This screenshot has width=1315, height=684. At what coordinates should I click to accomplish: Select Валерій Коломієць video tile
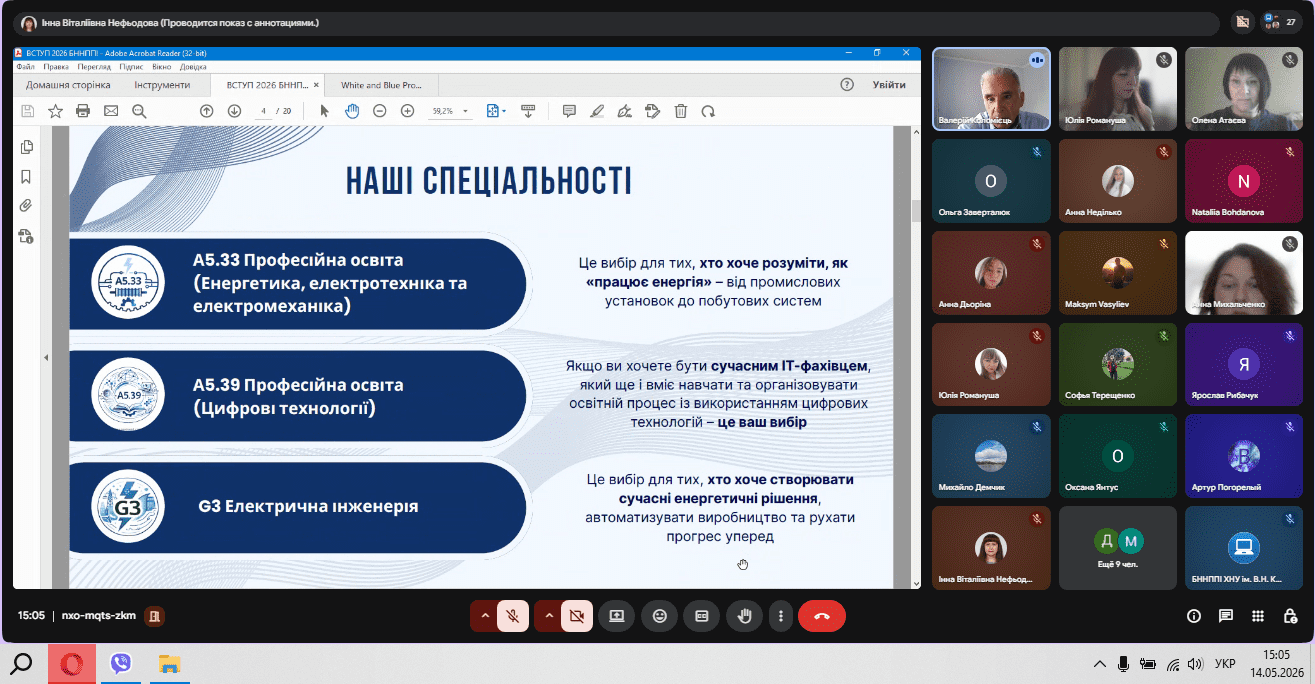point(991,89)
